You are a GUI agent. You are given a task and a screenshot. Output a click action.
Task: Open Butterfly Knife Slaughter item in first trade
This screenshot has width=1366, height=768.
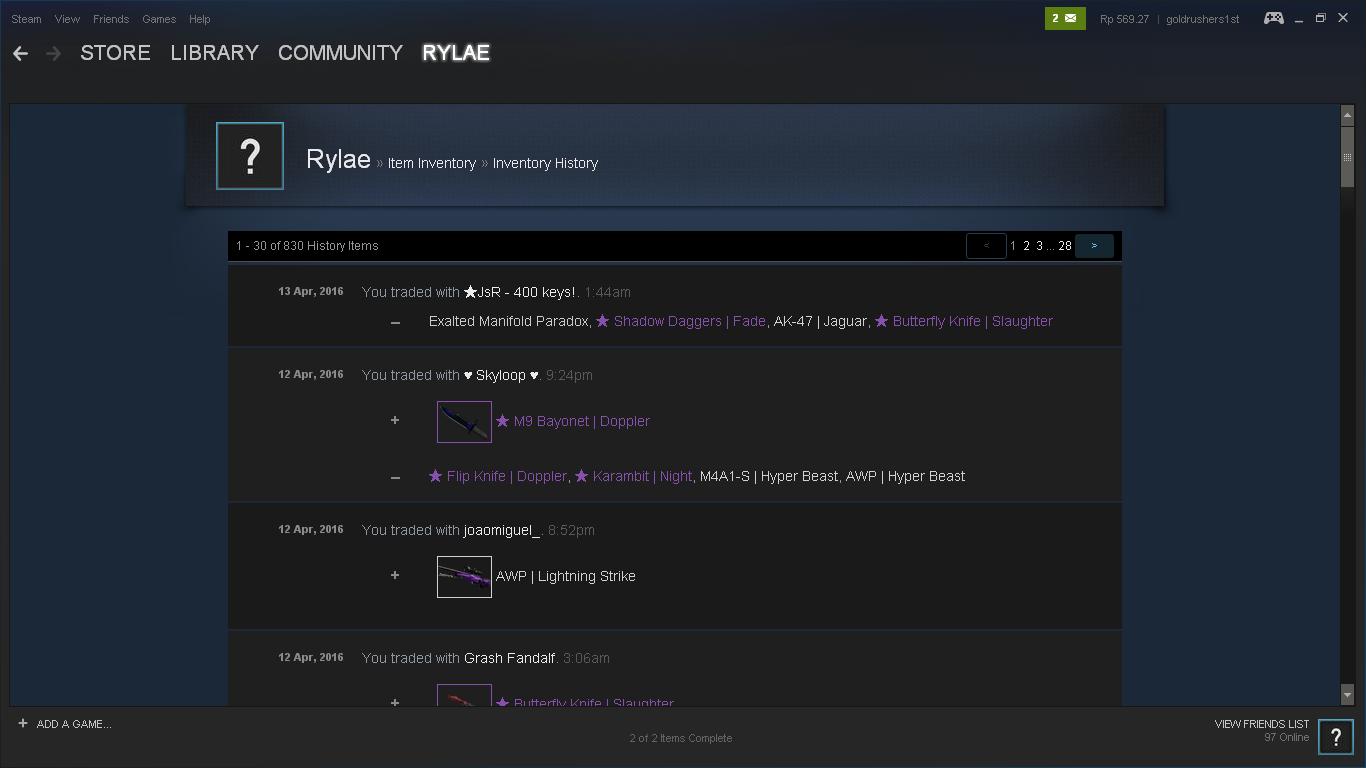pyautogui.click(x=971, y=321)
